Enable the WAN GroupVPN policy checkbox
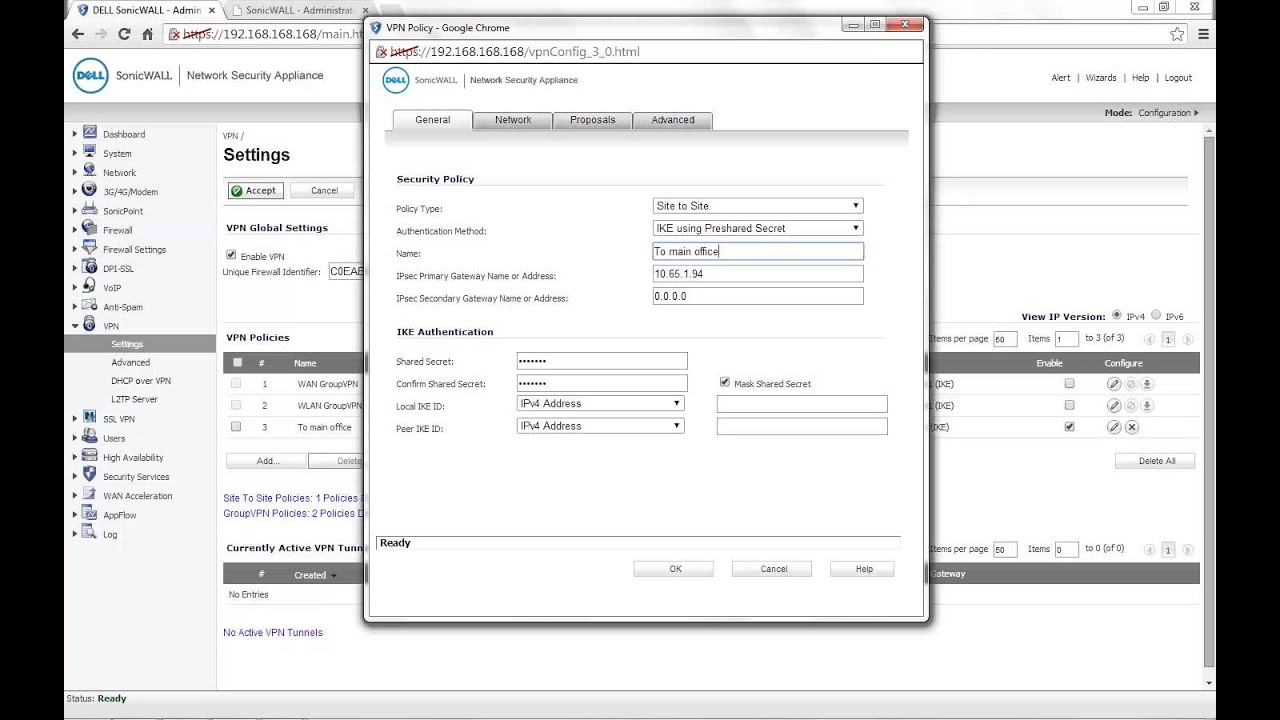Image resolution: width=1280 pixels, height=720 pixels. pyautogui.click(x=1070, y=383)
